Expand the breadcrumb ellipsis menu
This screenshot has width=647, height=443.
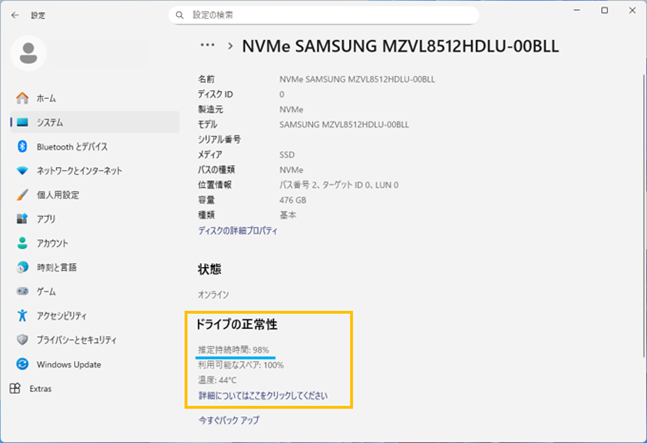207,45
